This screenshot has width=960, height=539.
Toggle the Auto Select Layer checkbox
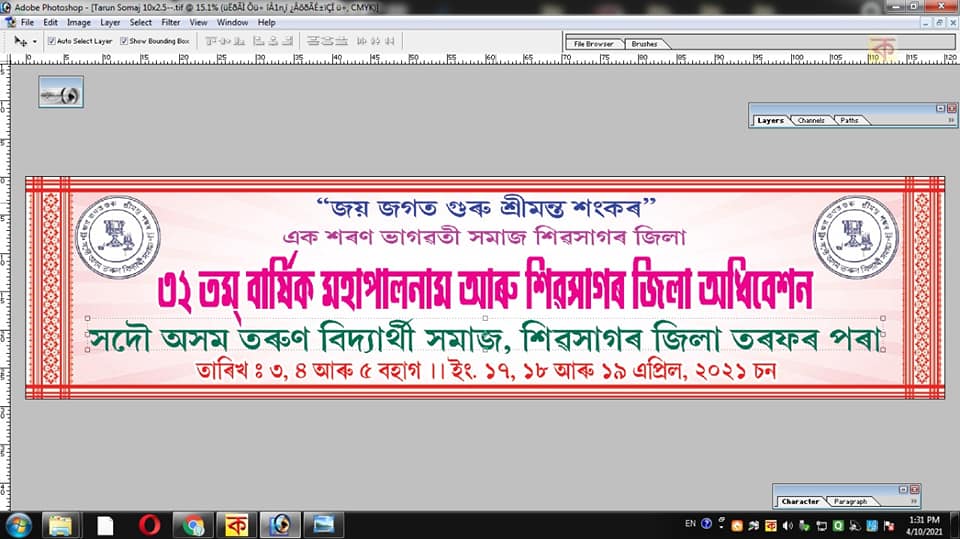(51, 41)
